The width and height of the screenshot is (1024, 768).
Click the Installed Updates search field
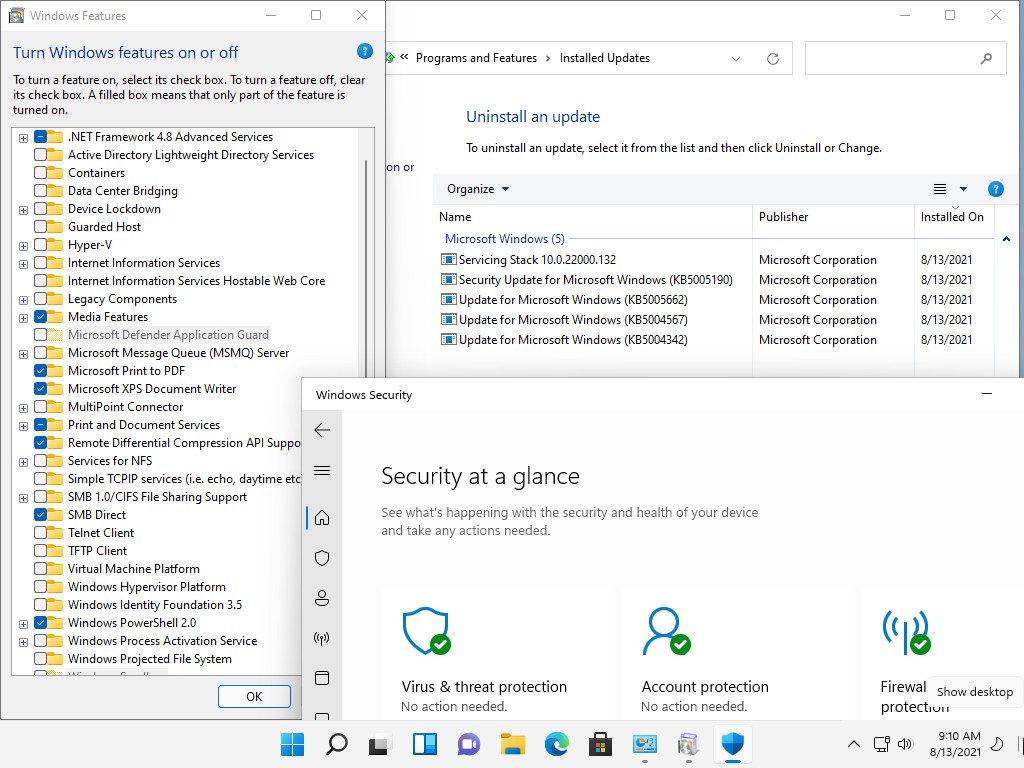point(905,58)
